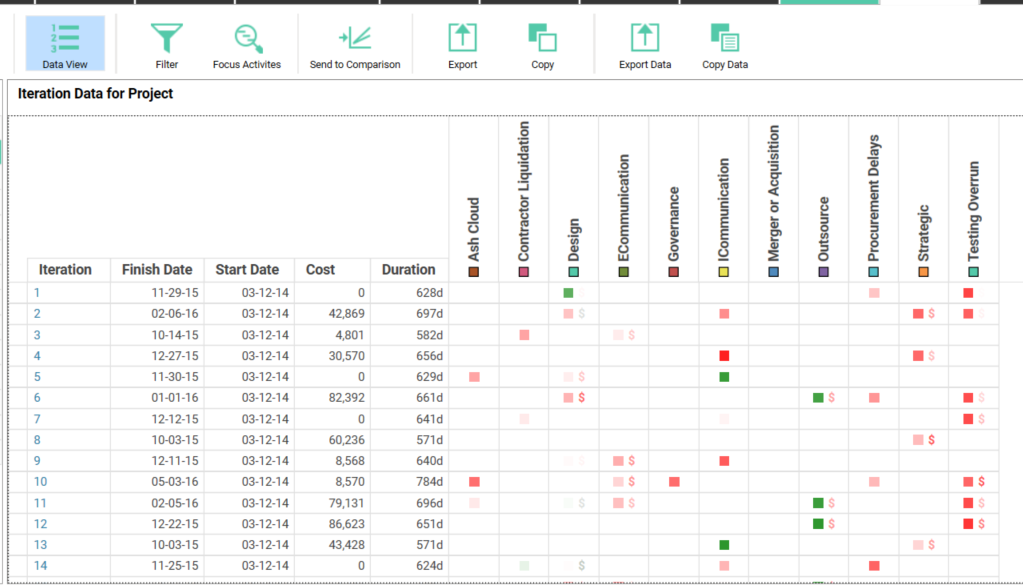Select the Testing Overrun column header

tap(974, 210)
